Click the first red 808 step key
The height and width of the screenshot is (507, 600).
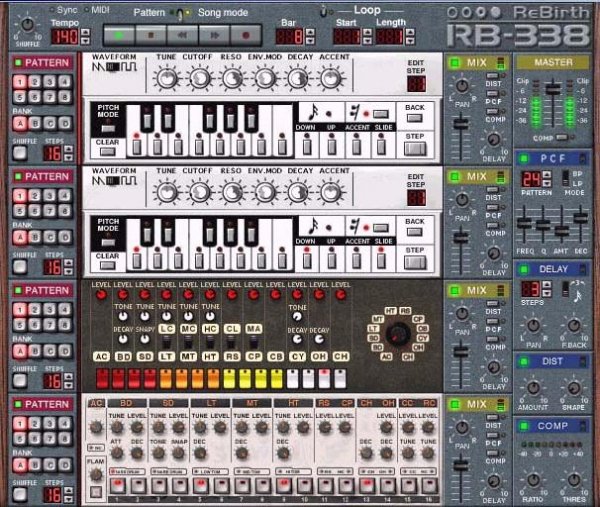click(103, 379)
